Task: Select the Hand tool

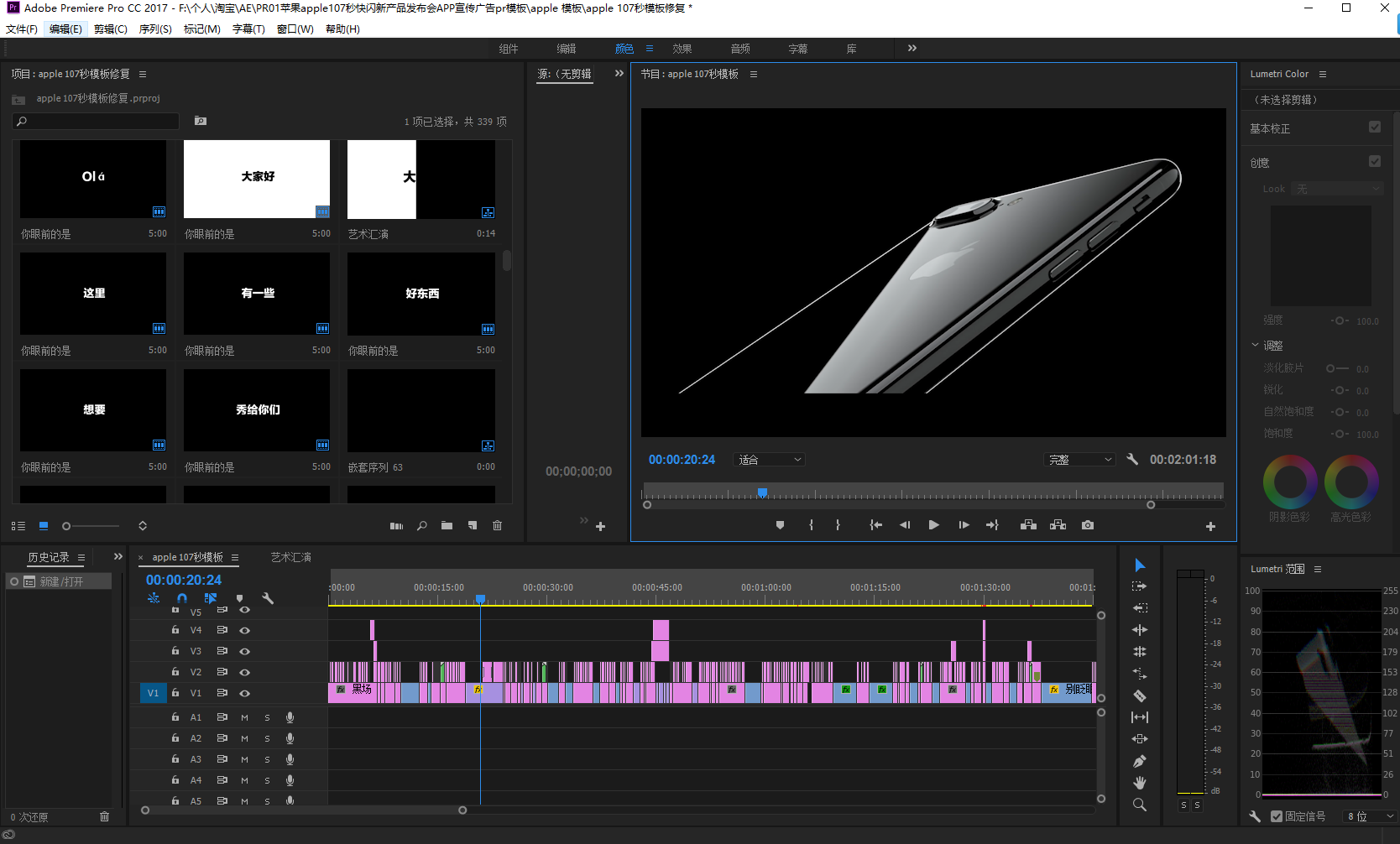Action: [x=1140, y=783]
